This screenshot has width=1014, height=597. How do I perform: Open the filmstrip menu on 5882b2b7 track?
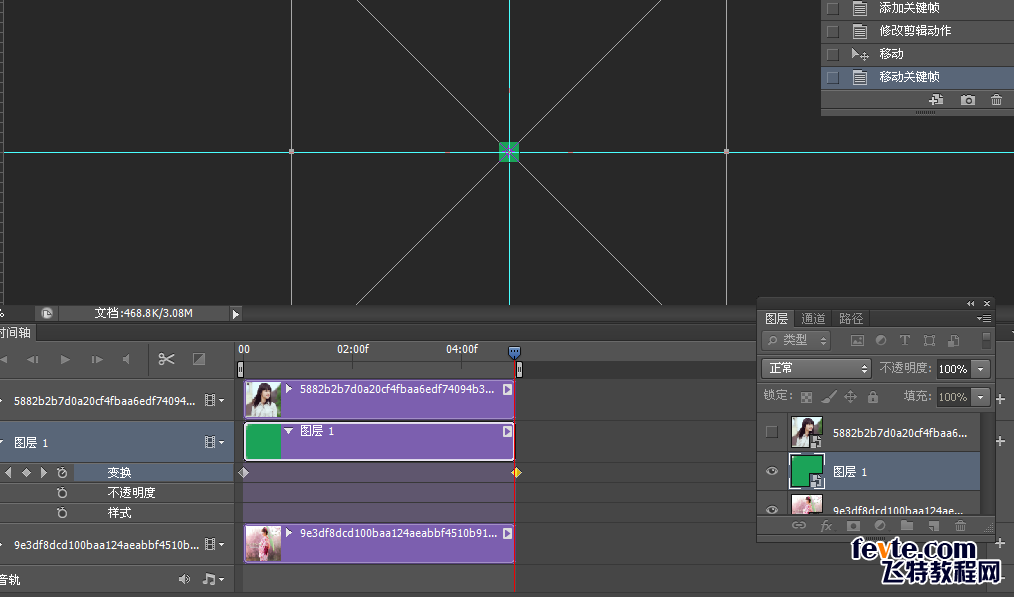(215, 401)
